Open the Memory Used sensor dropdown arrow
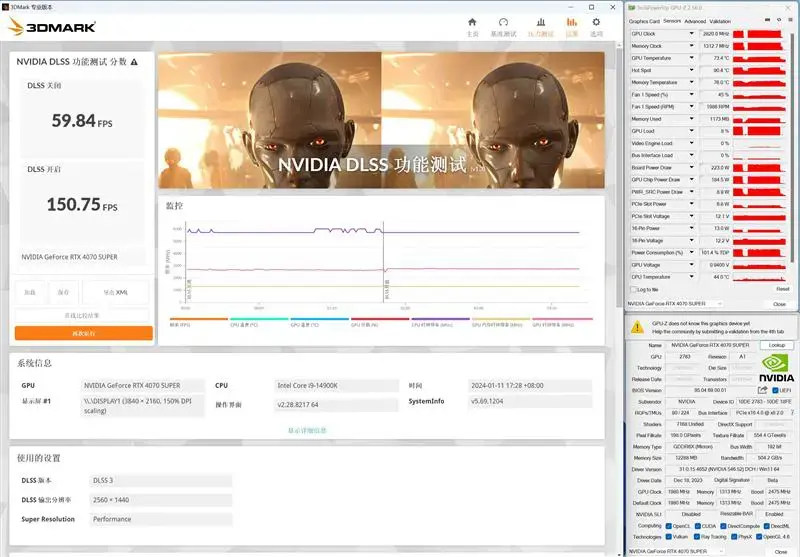Viewport: 800px width, 557px height. tap(691, 119)
